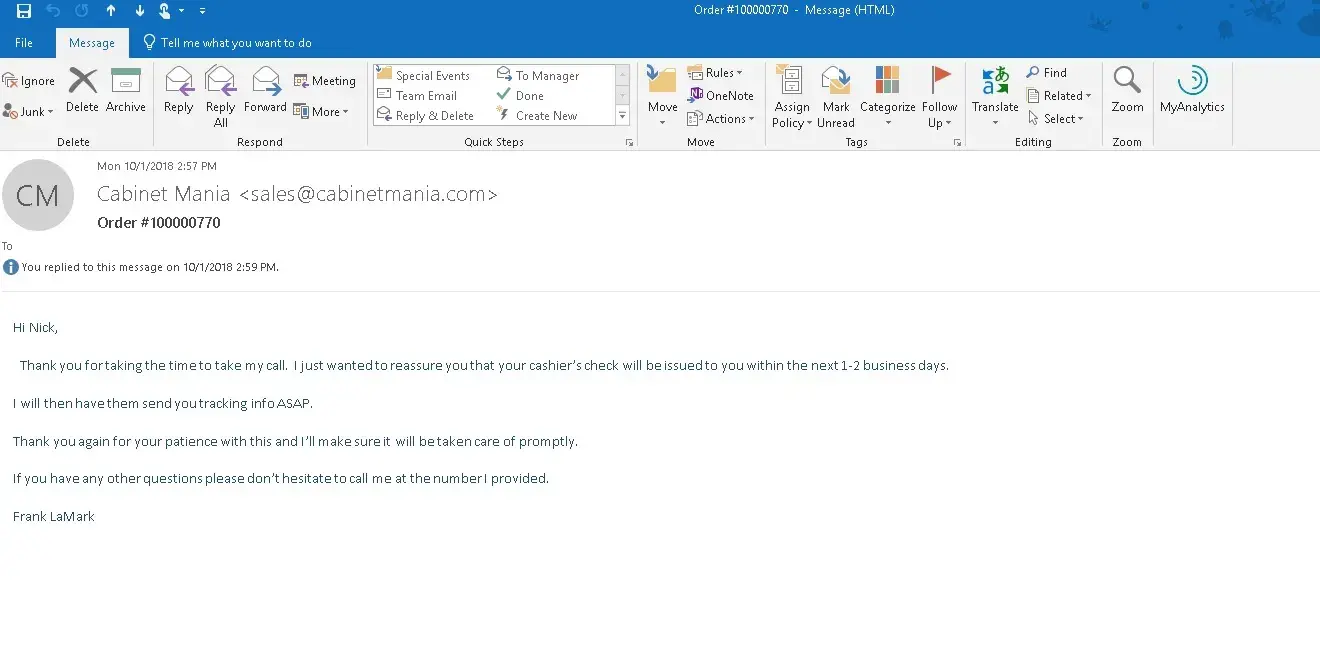1320x669 pixels.
Task: Select the Message ribbon tab
Action: point(92,43)
